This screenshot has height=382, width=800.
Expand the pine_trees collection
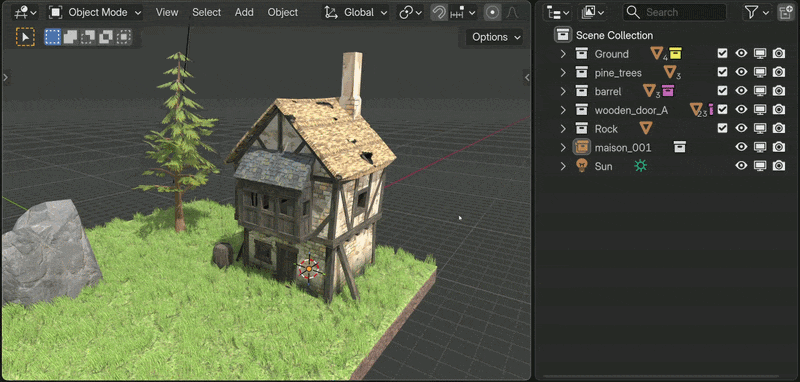click(x=563, y=72)
